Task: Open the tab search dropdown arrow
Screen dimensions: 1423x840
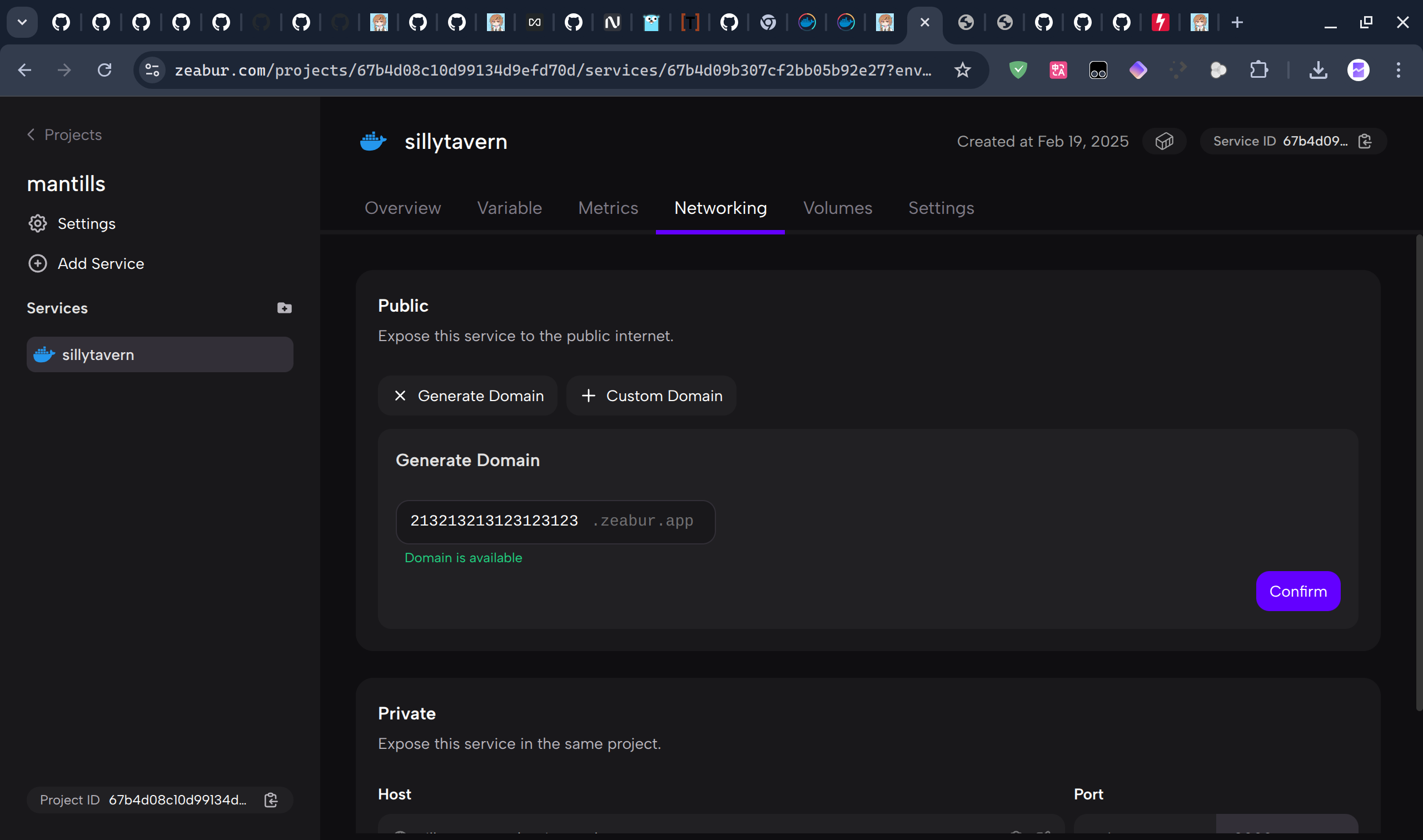Action: pos(22,23)
